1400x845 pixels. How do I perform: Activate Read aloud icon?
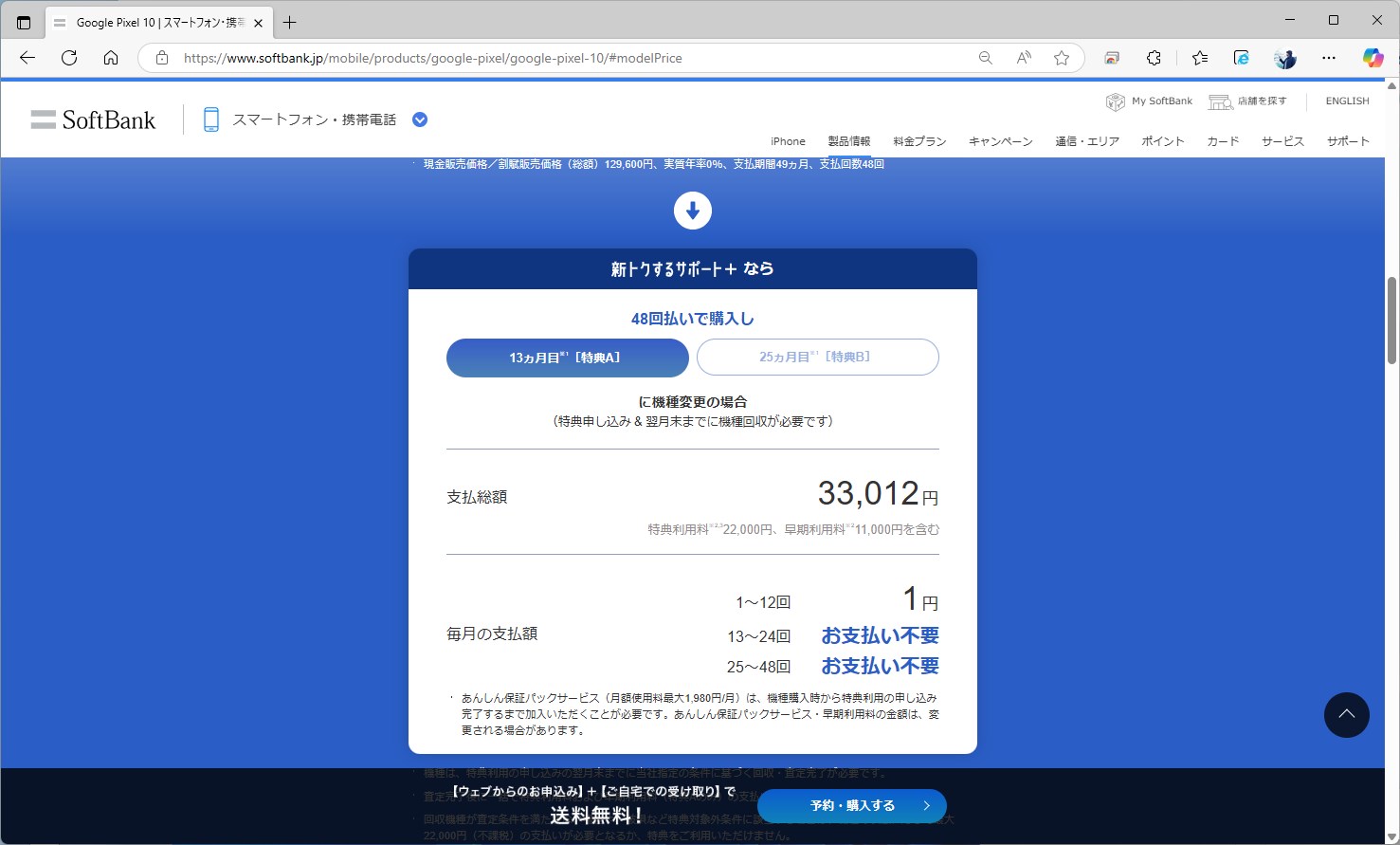(x=1024, y=58)
